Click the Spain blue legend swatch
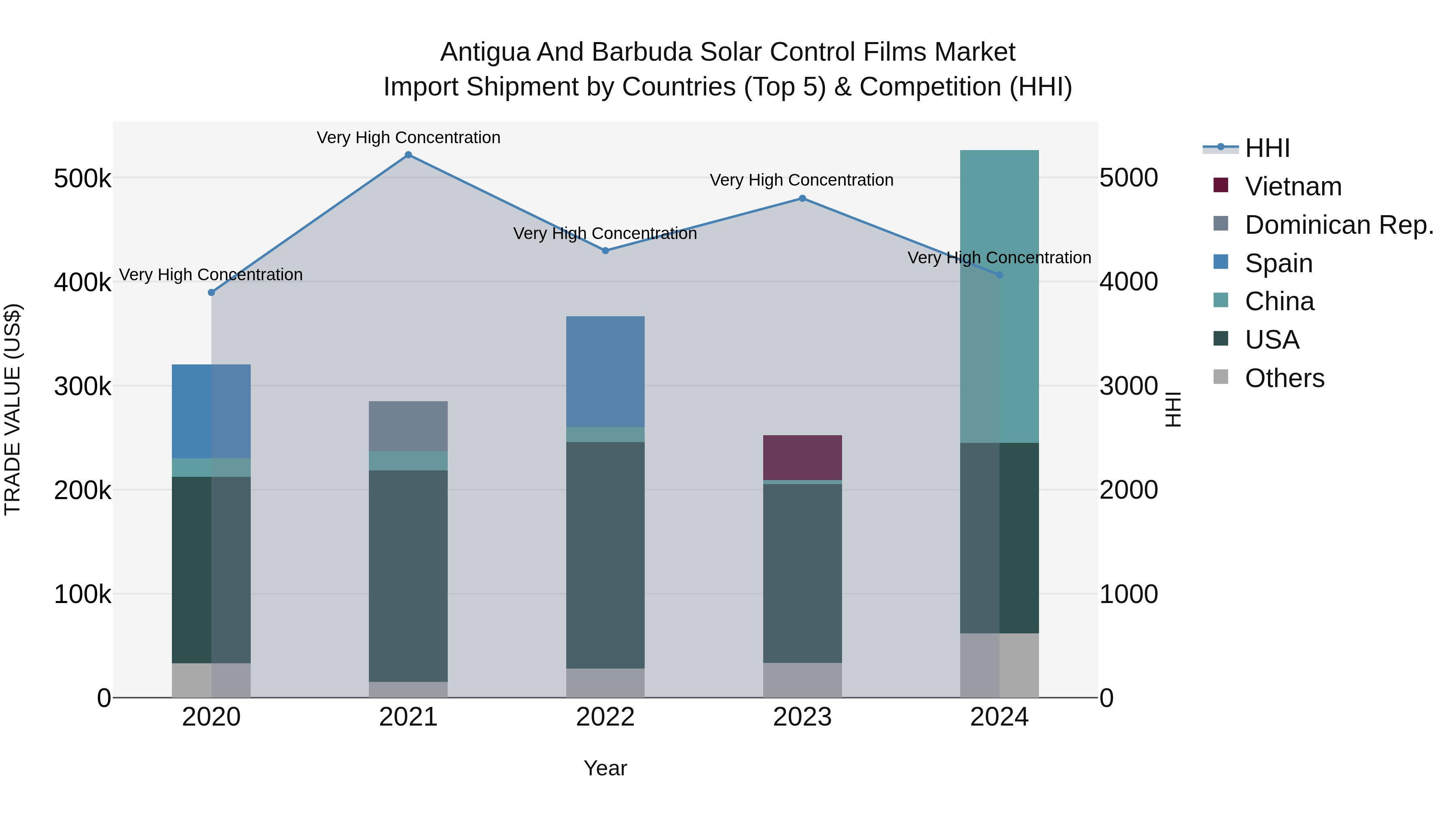Viewport: 1456px width, 819px height. point(1221,262)
